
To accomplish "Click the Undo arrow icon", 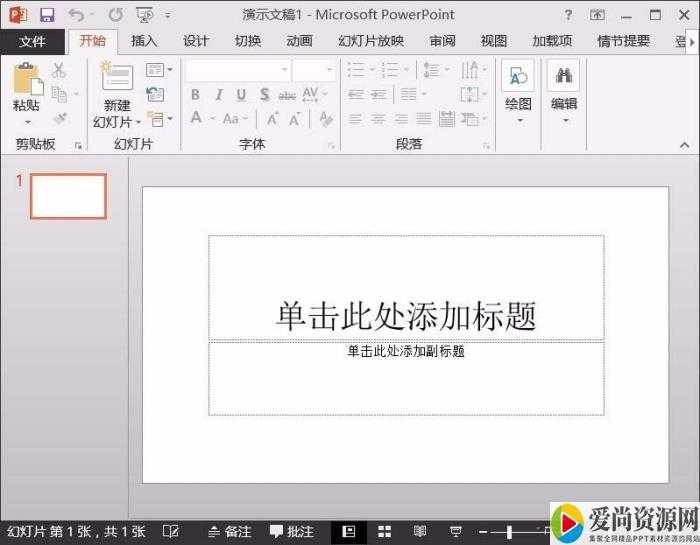I will [x=76, y=16].
